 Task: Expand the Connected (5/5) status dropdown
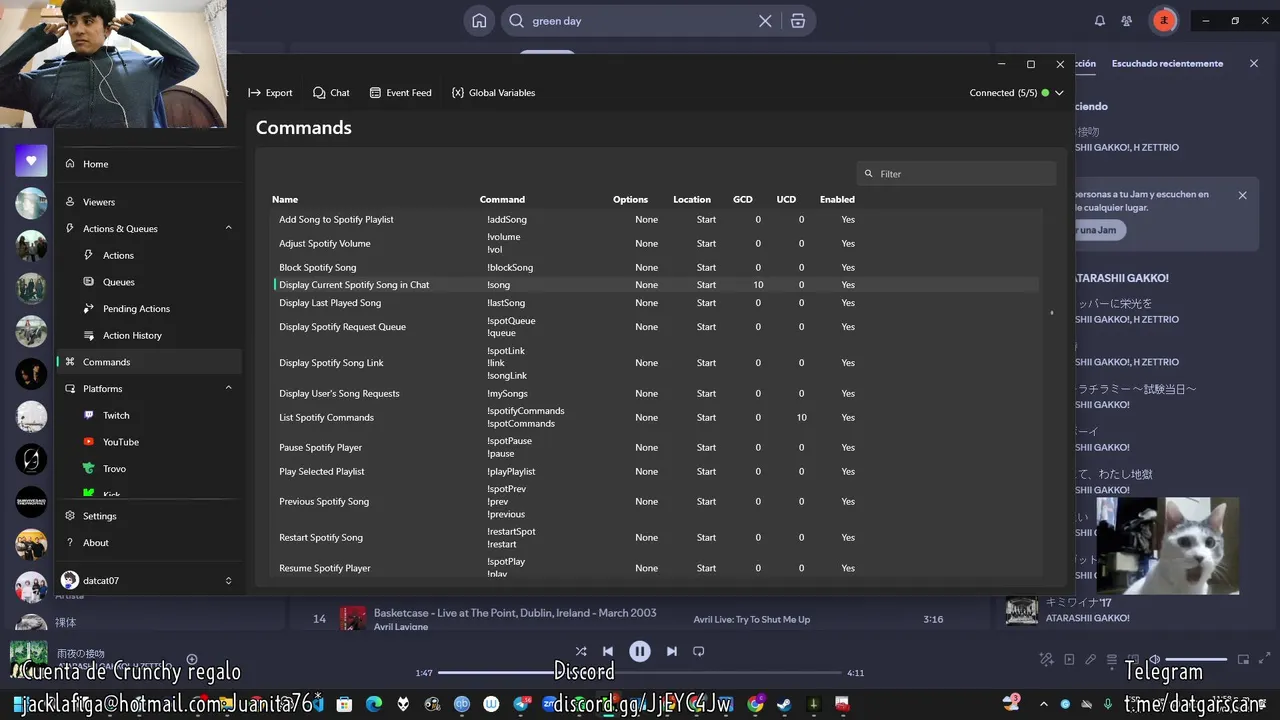coord(1016,92)
